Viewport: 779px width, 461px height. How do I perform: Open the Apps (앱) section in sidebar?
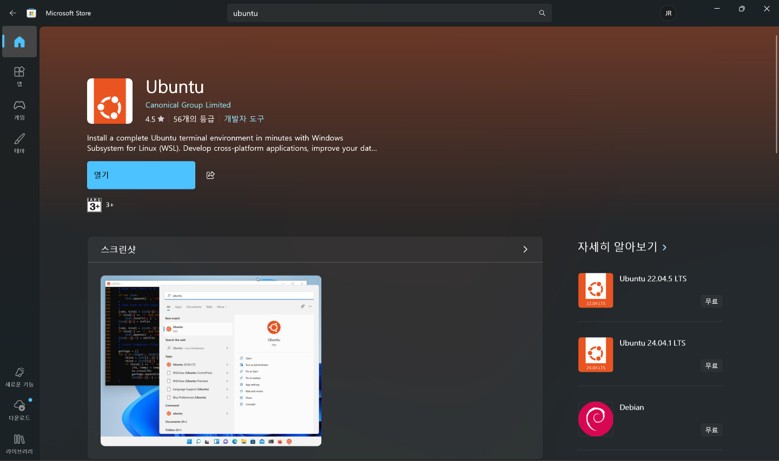[19, 75]
